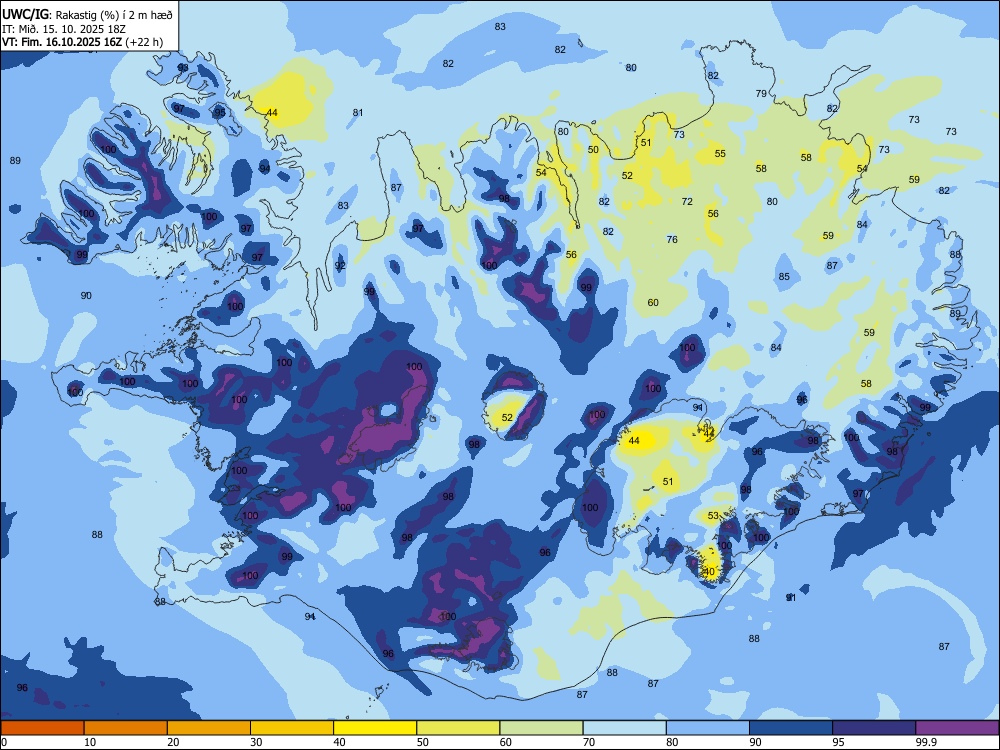1000x750 pixels.
Task: Select the map value '50' in the north
Action: [x=593, y=150]
